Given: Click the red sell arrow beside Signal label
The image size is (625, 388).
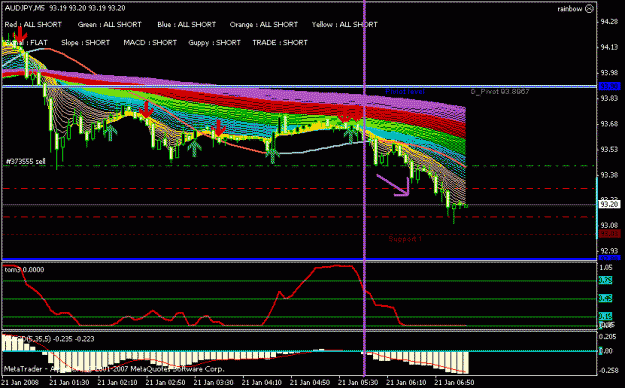Looking at the screenshot, I should coord(20,36).
